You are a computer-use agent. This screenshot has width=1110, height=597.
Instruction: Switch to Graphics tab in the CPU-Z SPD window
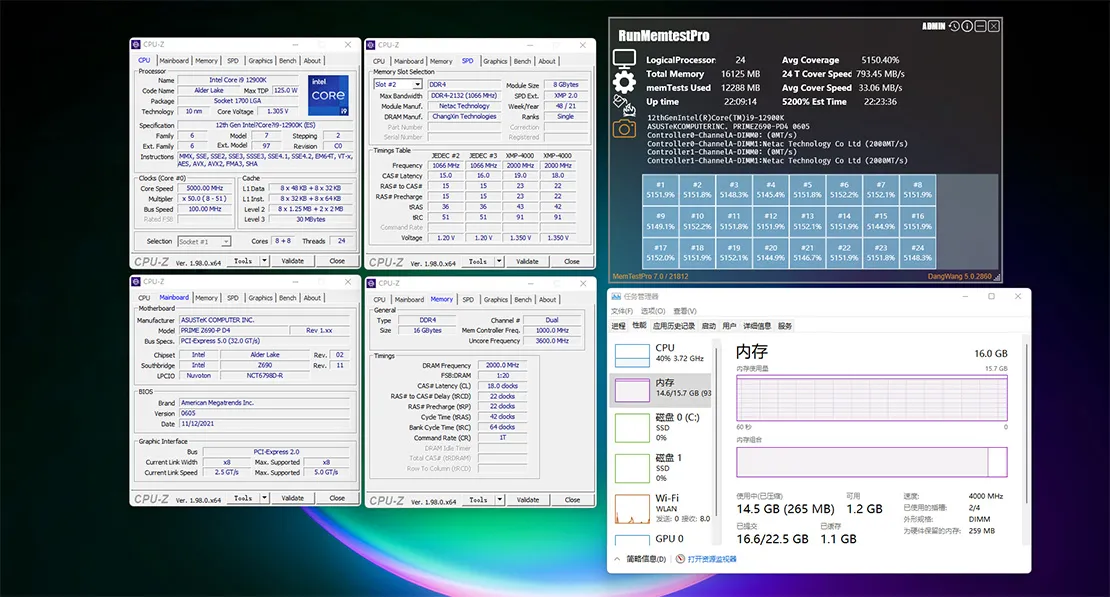[x=495, y=61]
